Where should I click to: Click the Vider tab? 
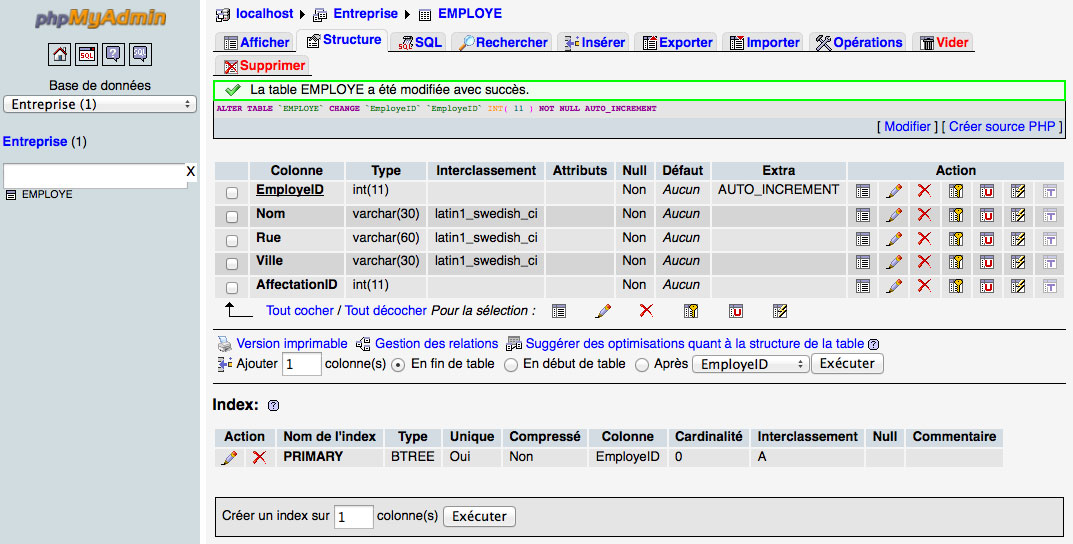pyautogui.click(x=944, y=42)
